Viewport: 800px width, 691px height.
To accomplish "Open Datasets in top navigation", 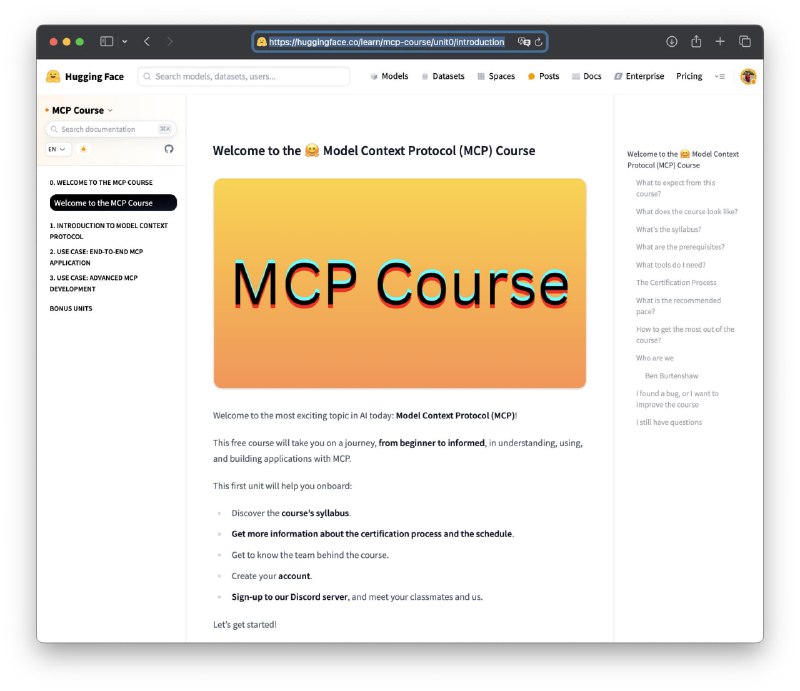I will point(443,76).
